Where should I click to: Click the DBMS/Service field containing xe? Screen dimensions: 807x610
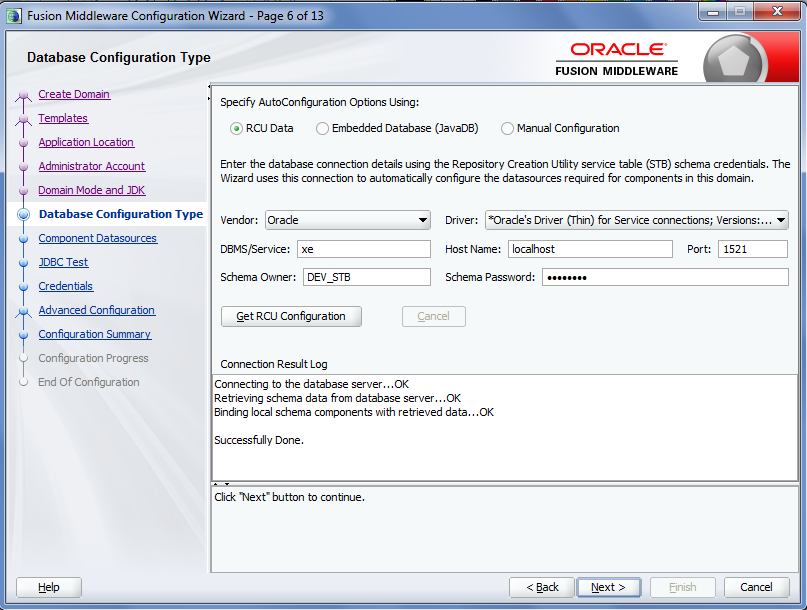[x=364, y=249]
